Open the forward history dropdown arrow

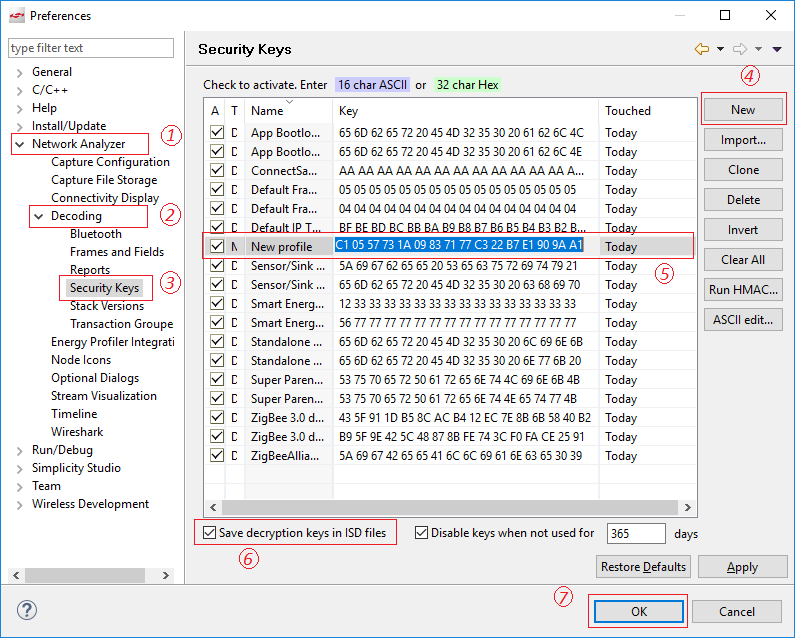[x=758, y=49]
